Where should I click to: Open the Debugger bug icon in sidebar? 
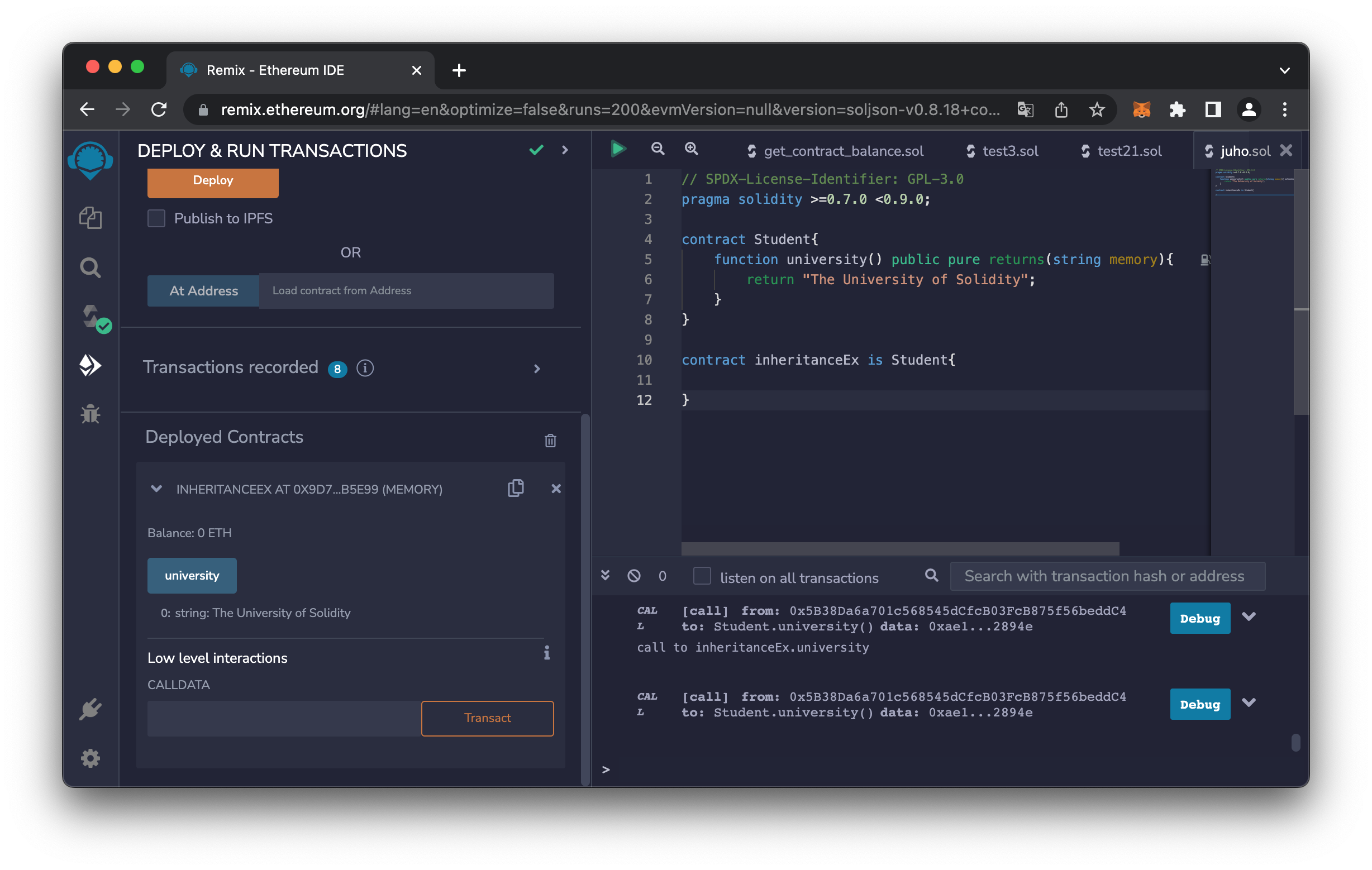tap(90, 414)
